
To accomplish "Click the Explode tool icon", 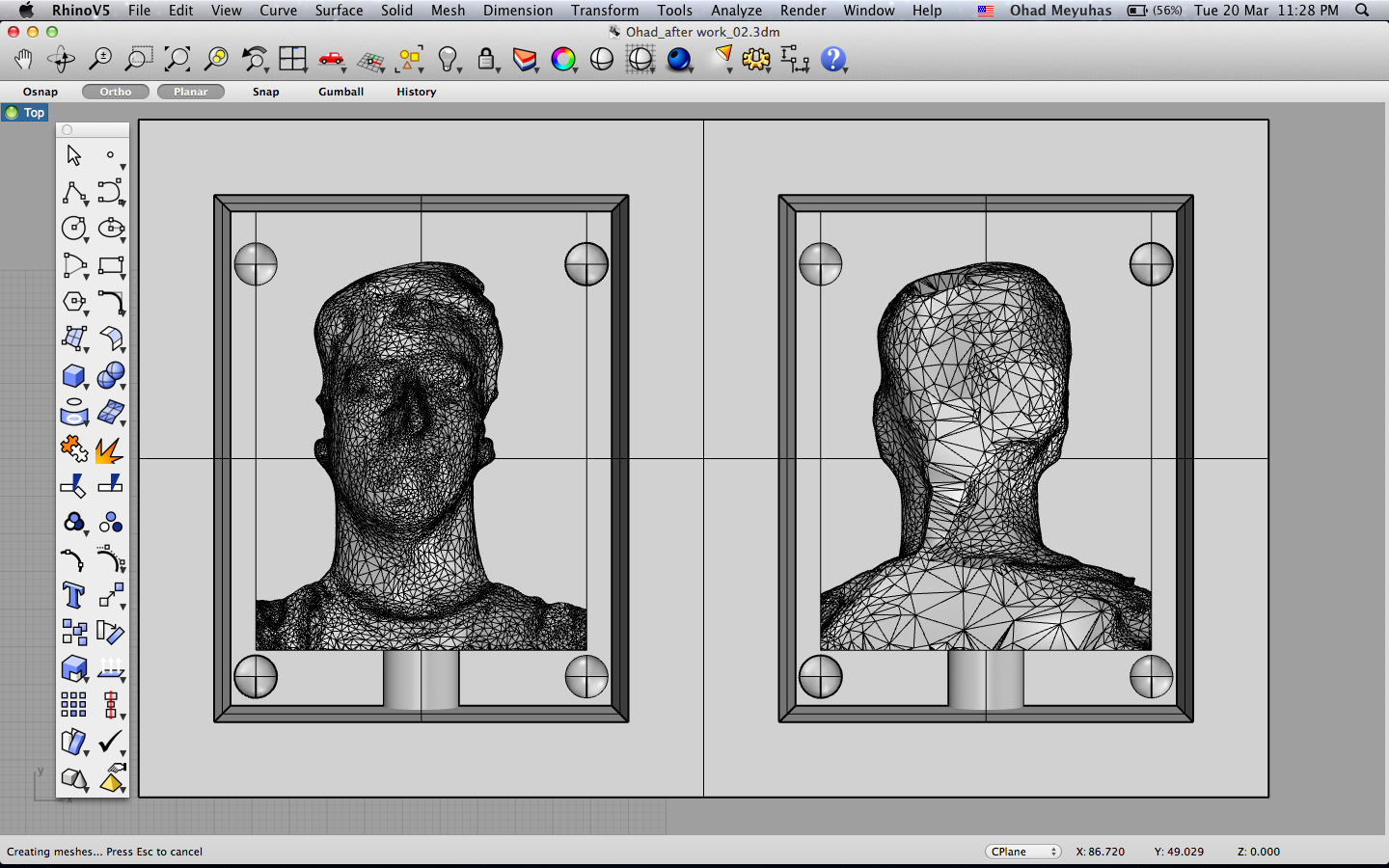I will click(110, 449).
